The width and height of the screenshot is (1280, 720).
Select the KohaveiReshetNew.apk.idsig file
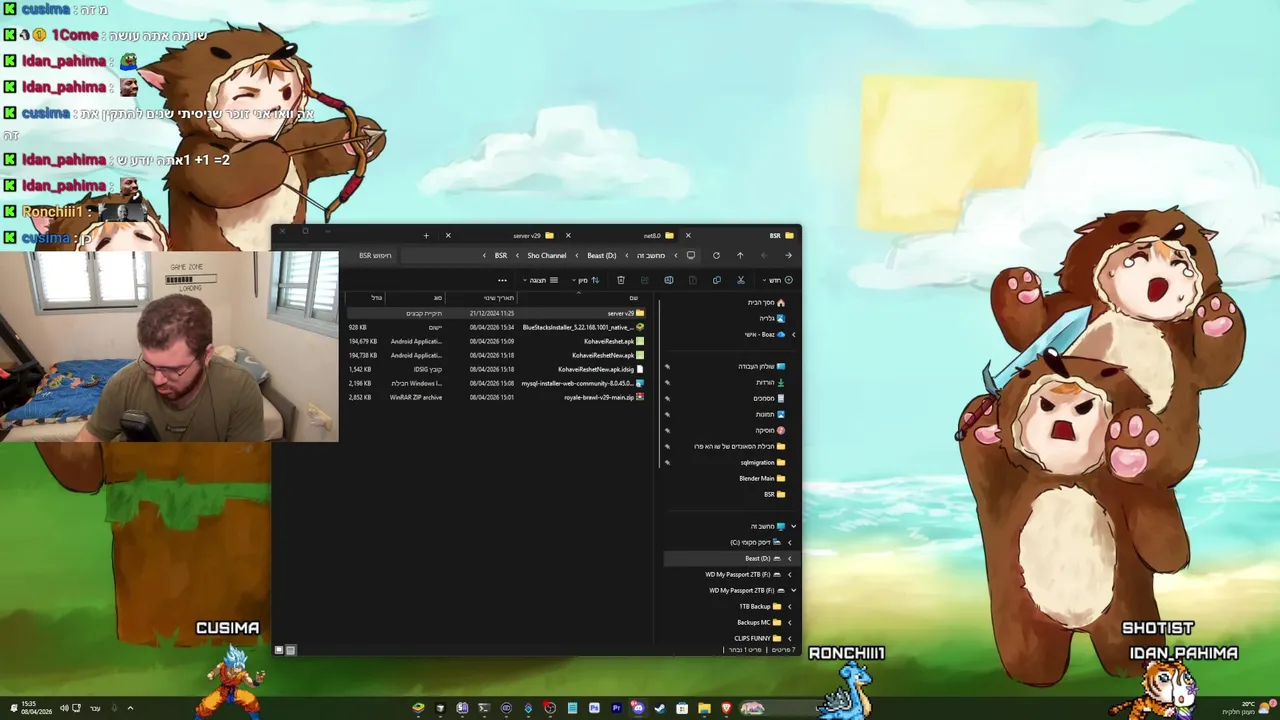tap(497, 369)
